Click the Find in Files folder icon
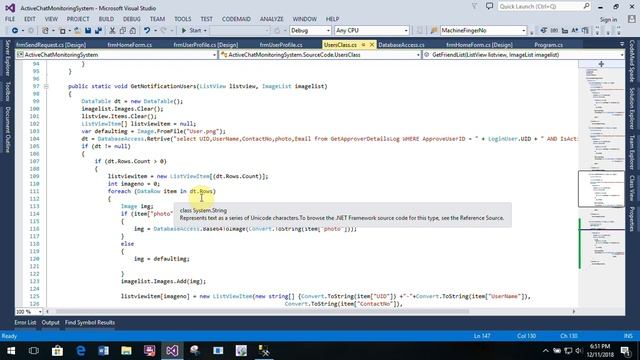640x360 pixels. tap(434, 31)
